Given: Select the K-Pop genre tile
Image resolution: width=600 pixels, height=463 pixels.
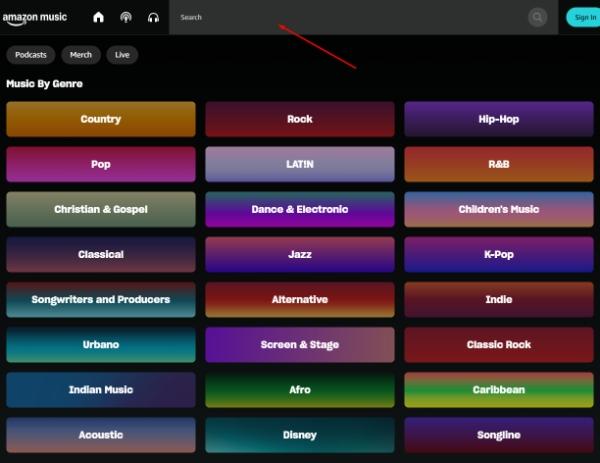Looking at the screenshot, I should 498,254.
